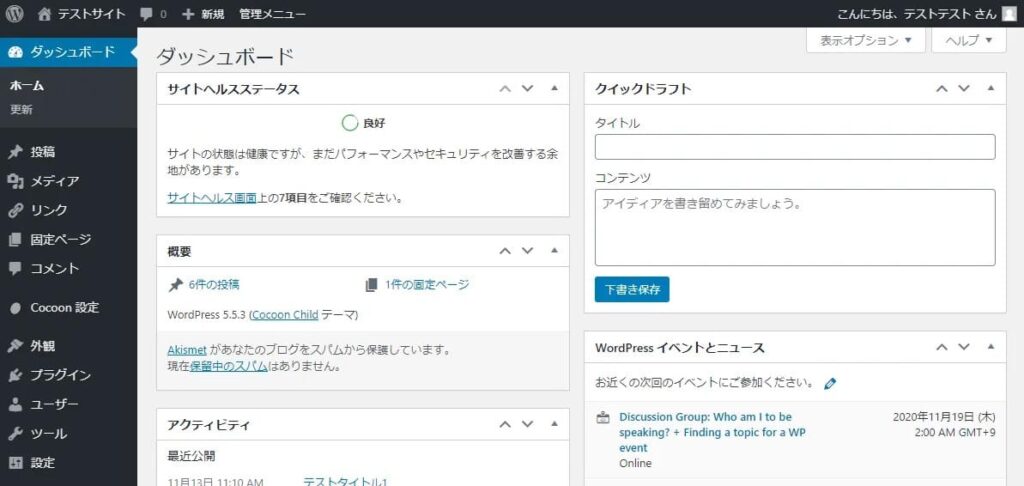The width and height of the screenshot is (1024, 486).
Task: Open 保留中のスパム link
Action: pos(229,366)
